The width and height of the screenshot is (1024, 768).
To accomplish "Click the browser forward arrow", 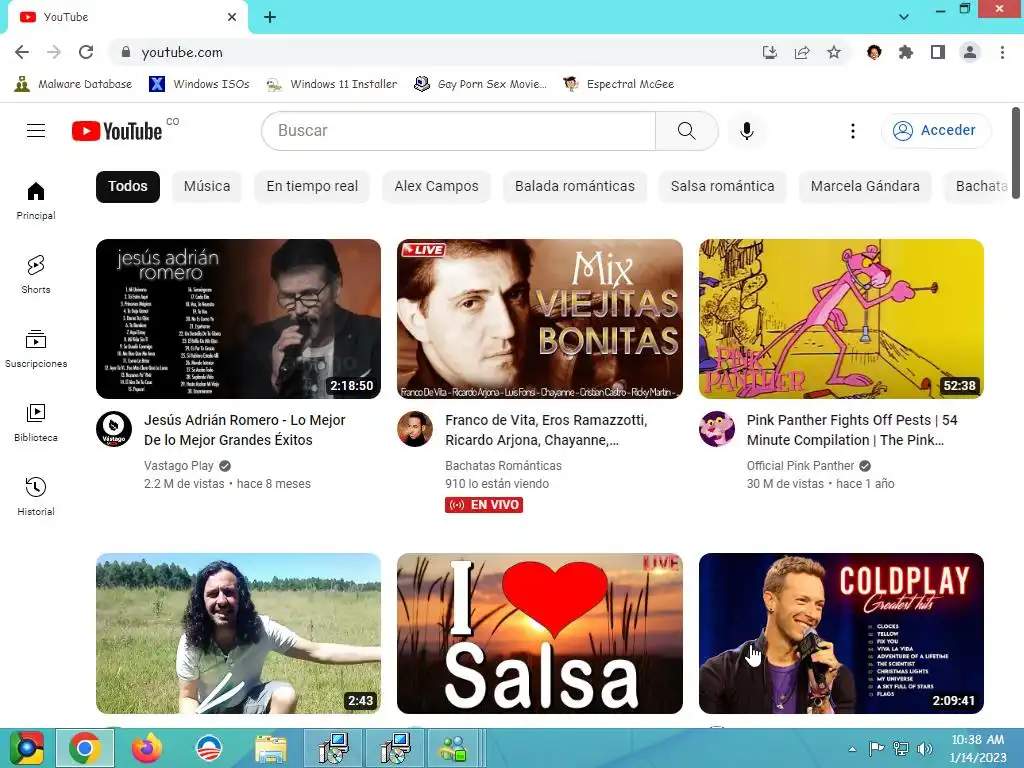I will [x=54, y=52].
